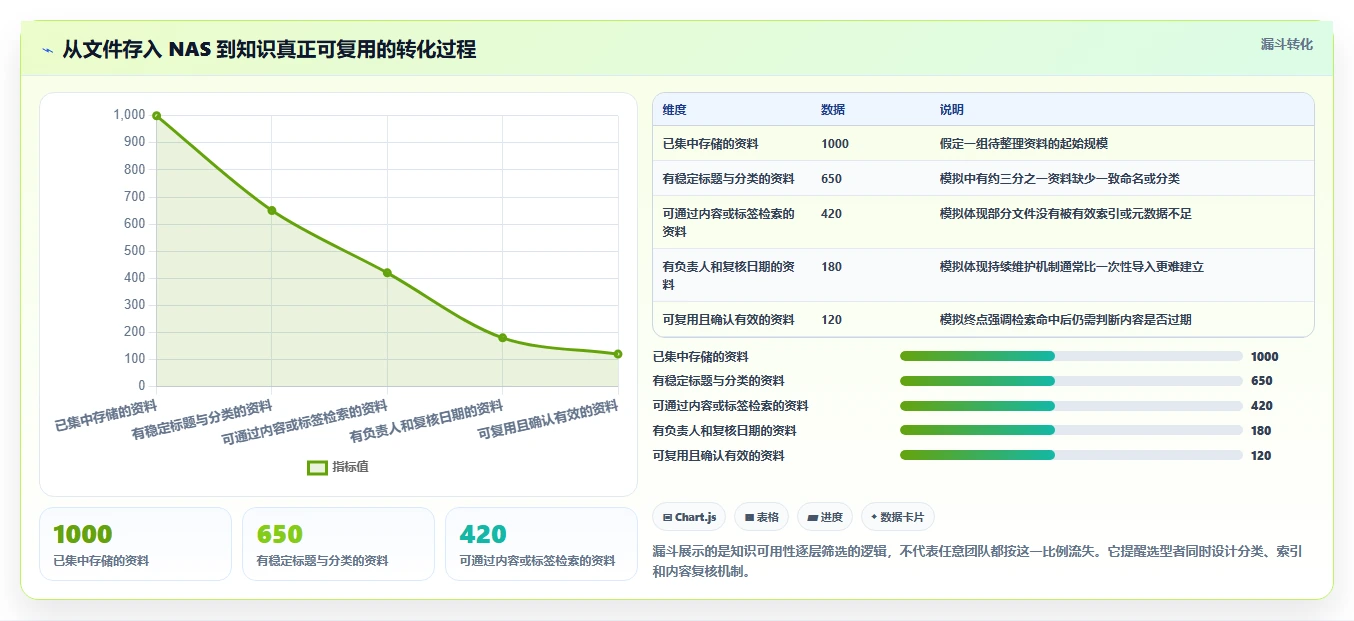Click the 650 data card
Viewport: 1354px width, 621px height.
click(338, 544)
